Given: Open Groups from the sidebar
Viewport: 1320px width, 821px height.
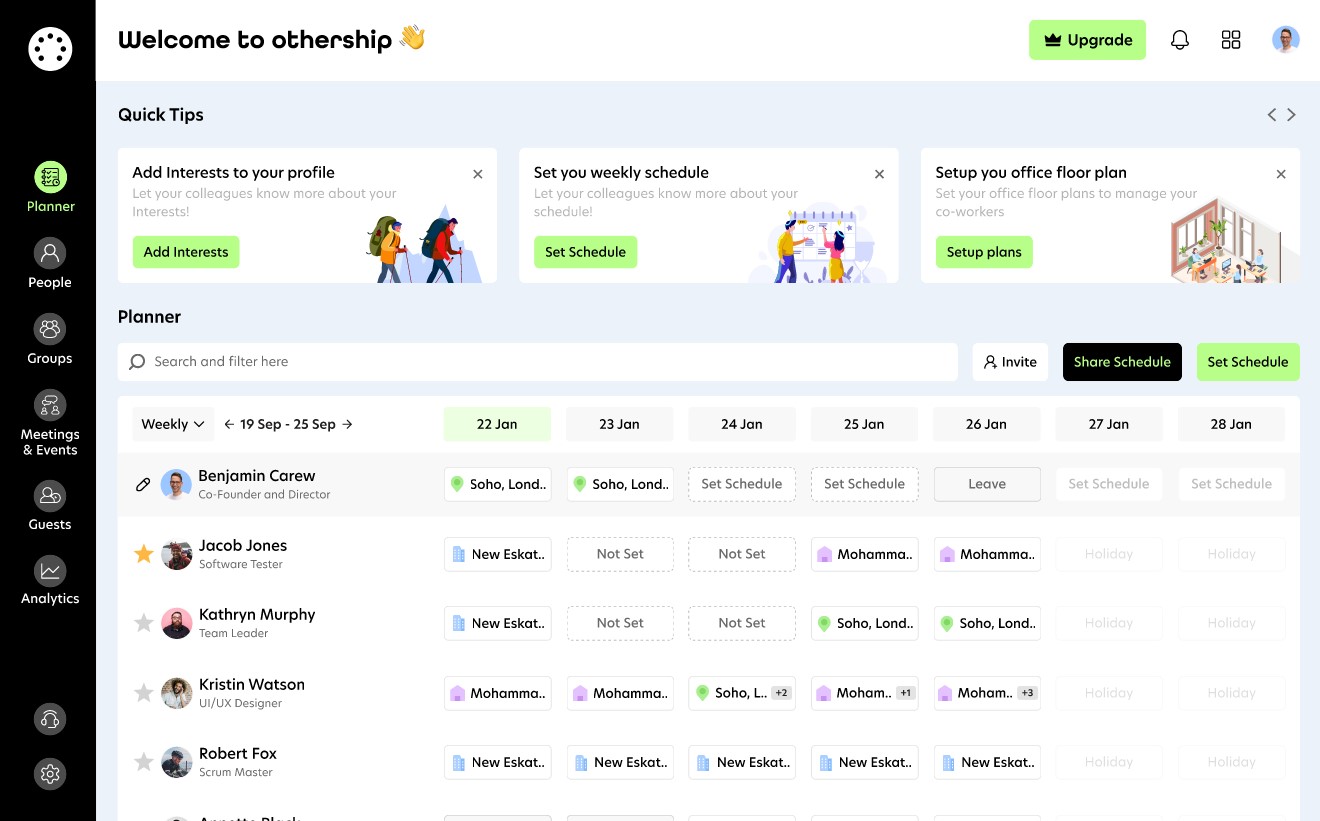Looking at the screenshot, I should pos(50,338).
